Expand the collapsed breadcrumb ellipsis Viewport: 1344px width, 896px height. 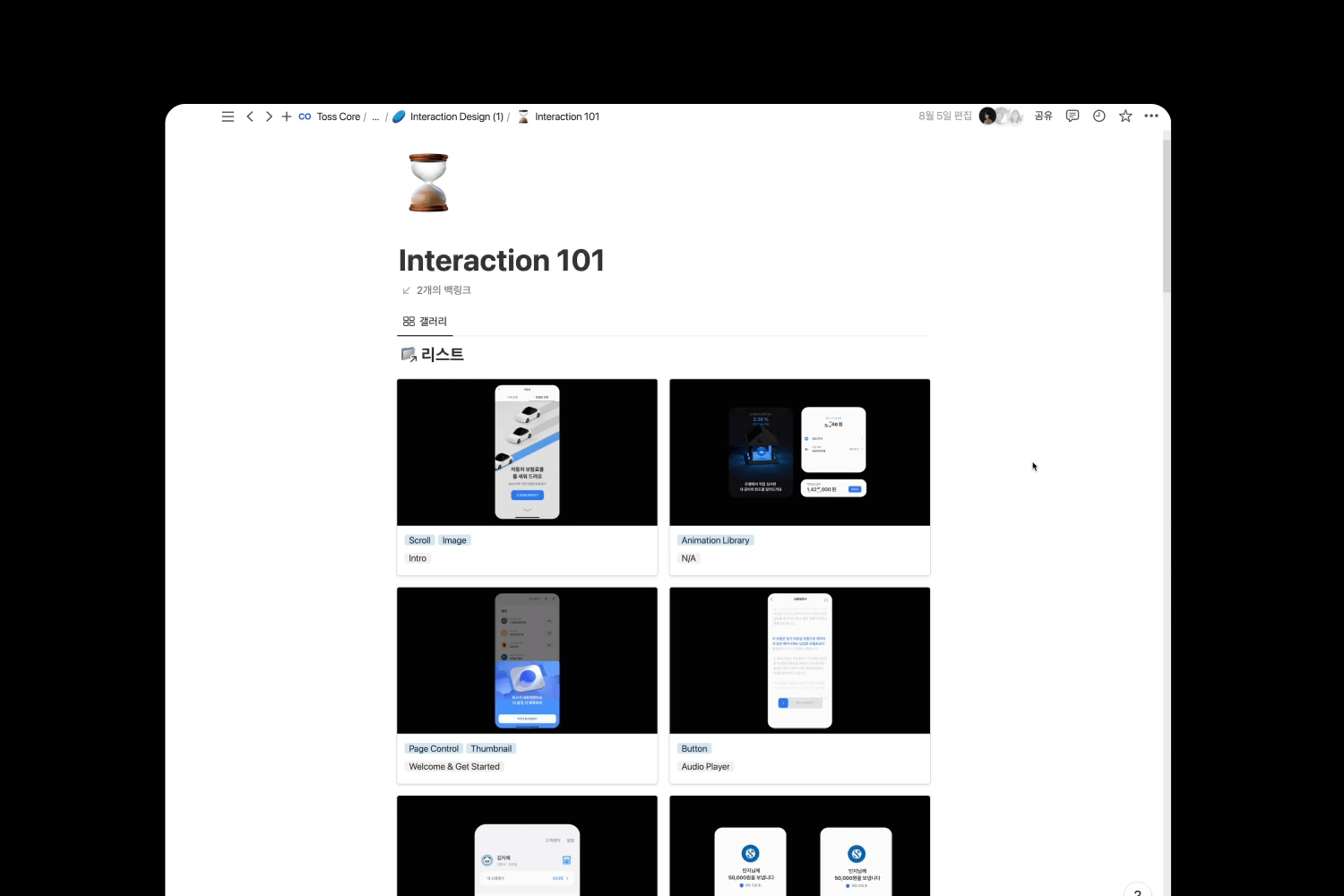point(375,116)
